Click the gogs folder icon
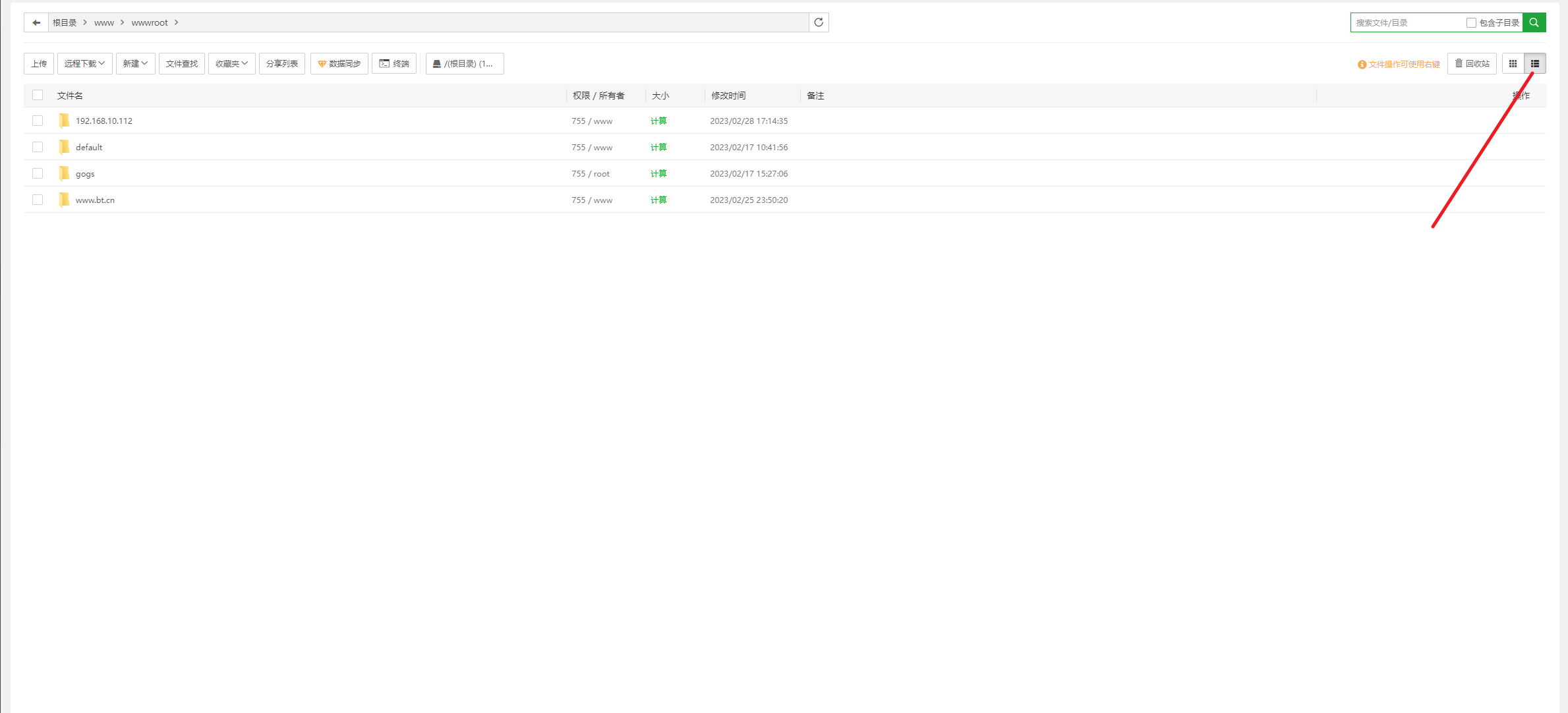The image size is (1568, 713). pyautogui.click(x=64, y=173)
